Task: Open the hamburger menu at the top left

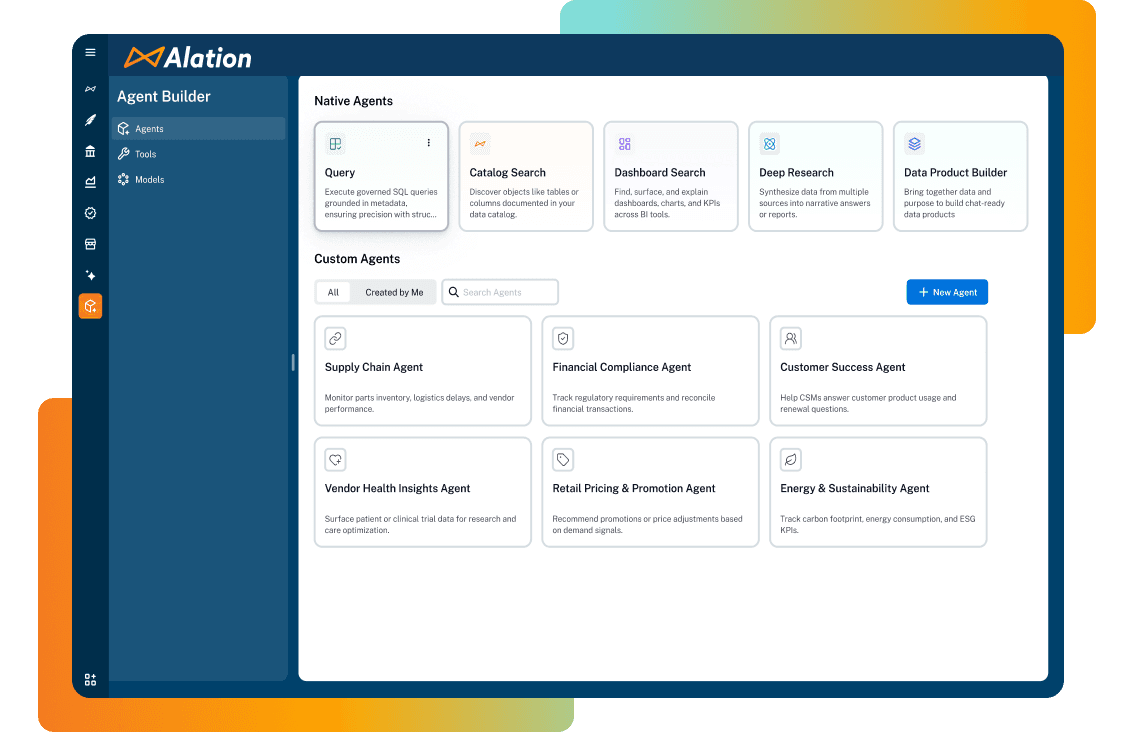Action: 90,52
